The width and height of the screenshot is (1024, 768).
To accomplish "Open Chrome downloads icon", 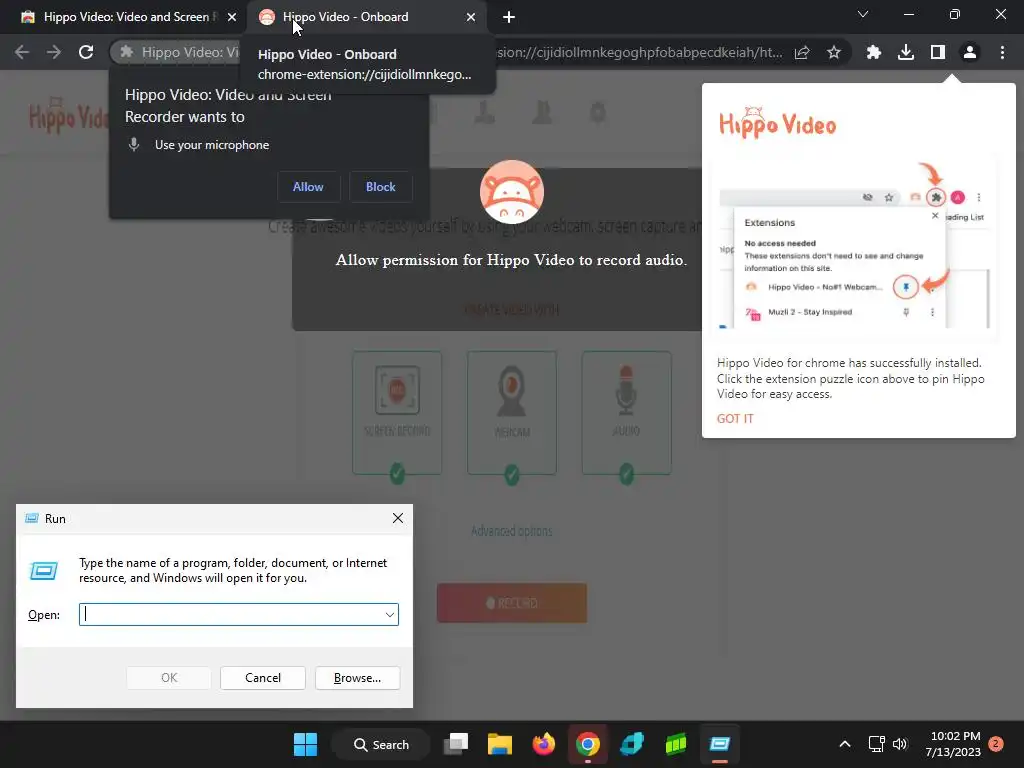I will click(906, 52).
